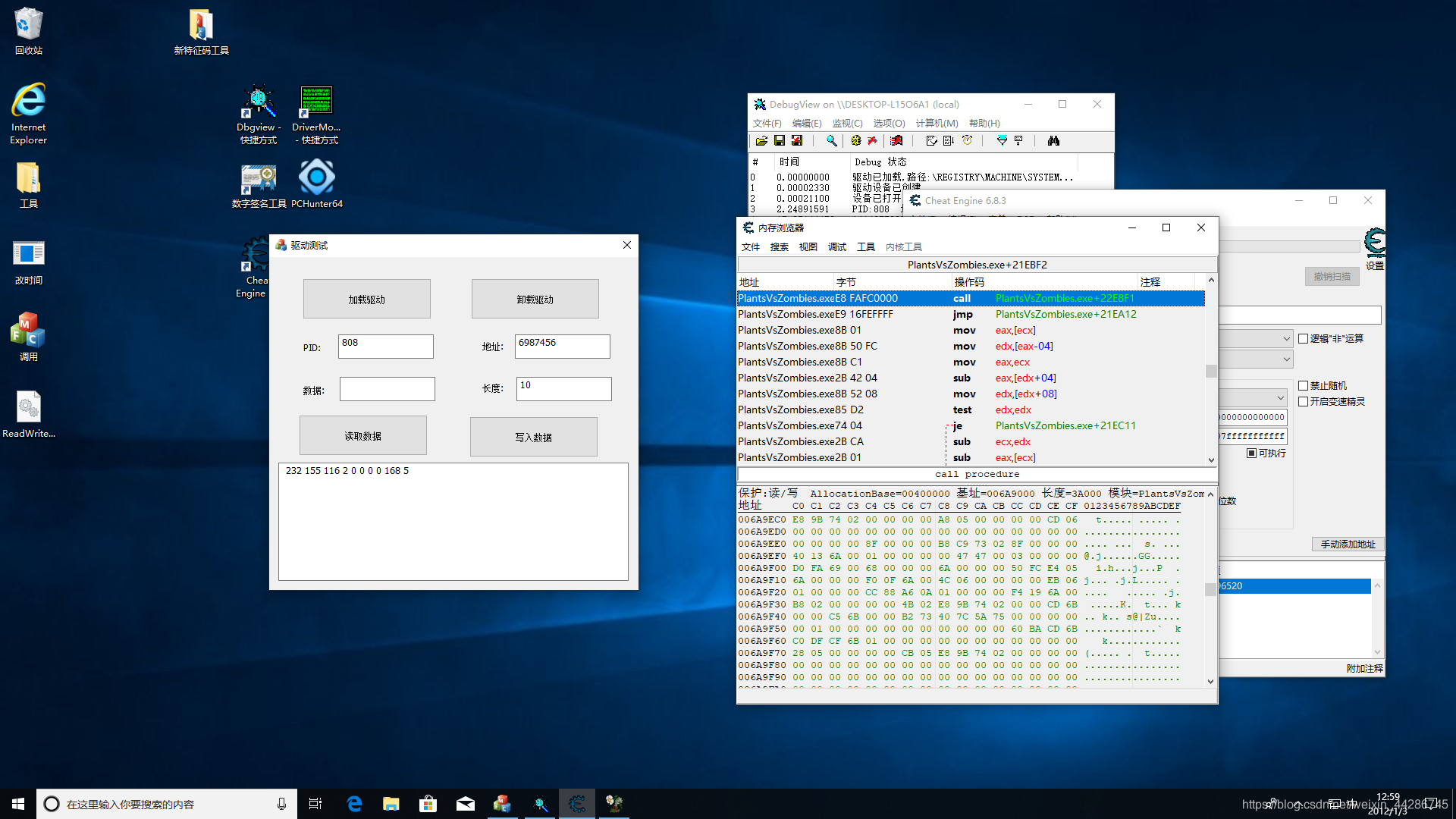
Task: Click the alarm clock time format icon
Action: coord(968,141)
